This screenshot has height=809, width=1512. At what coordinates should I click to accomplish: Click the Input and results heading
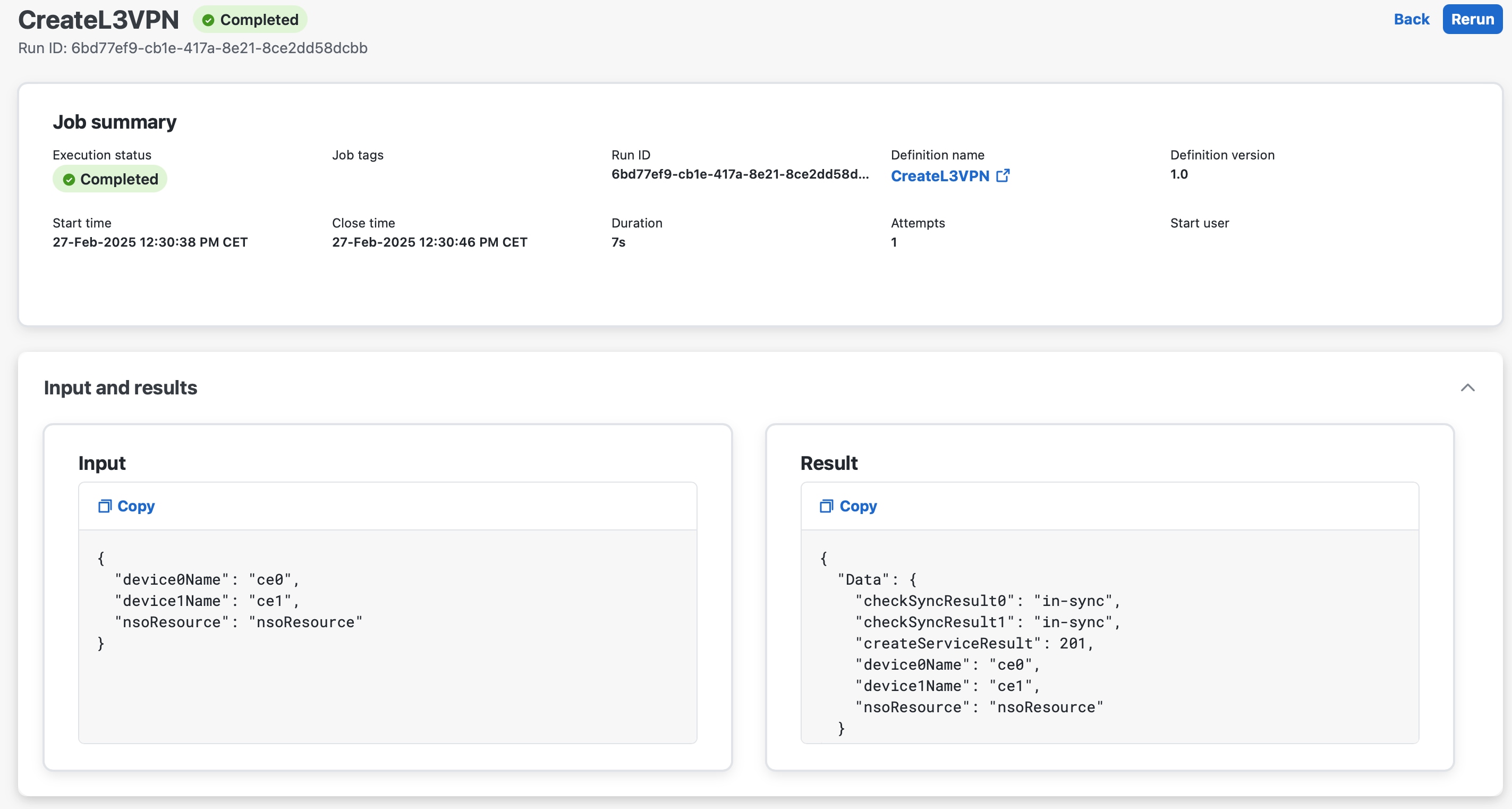(x=120, y=388)
